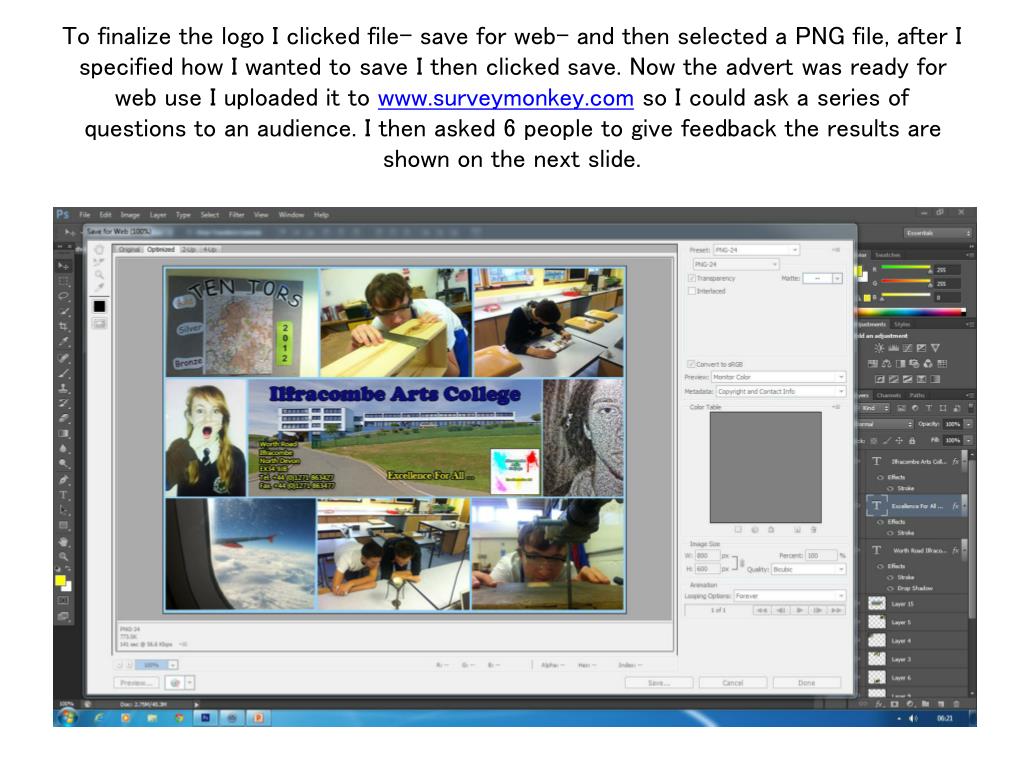Switch to the Original tab
Screen dimensions: 1024x768
[129, 249]
